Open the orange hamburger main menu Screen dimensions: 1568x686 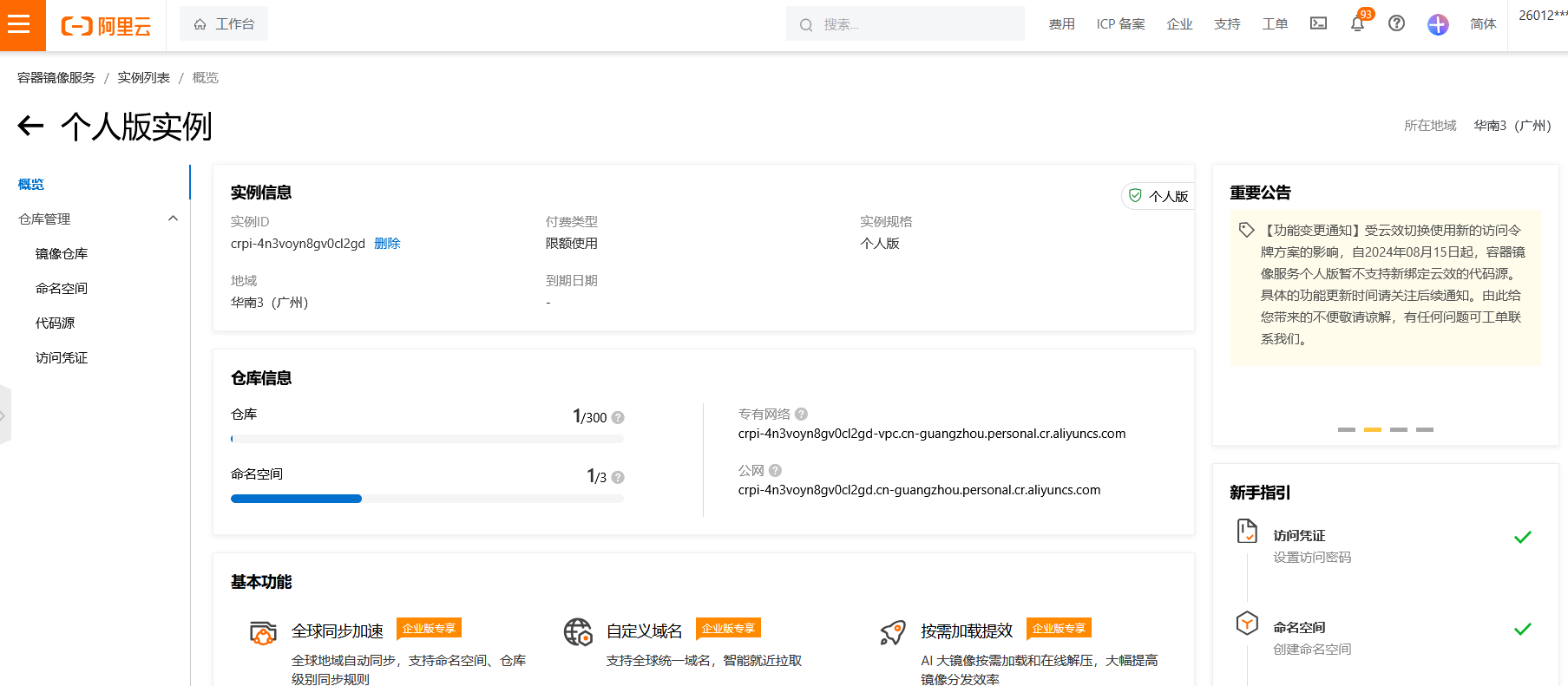19,24
